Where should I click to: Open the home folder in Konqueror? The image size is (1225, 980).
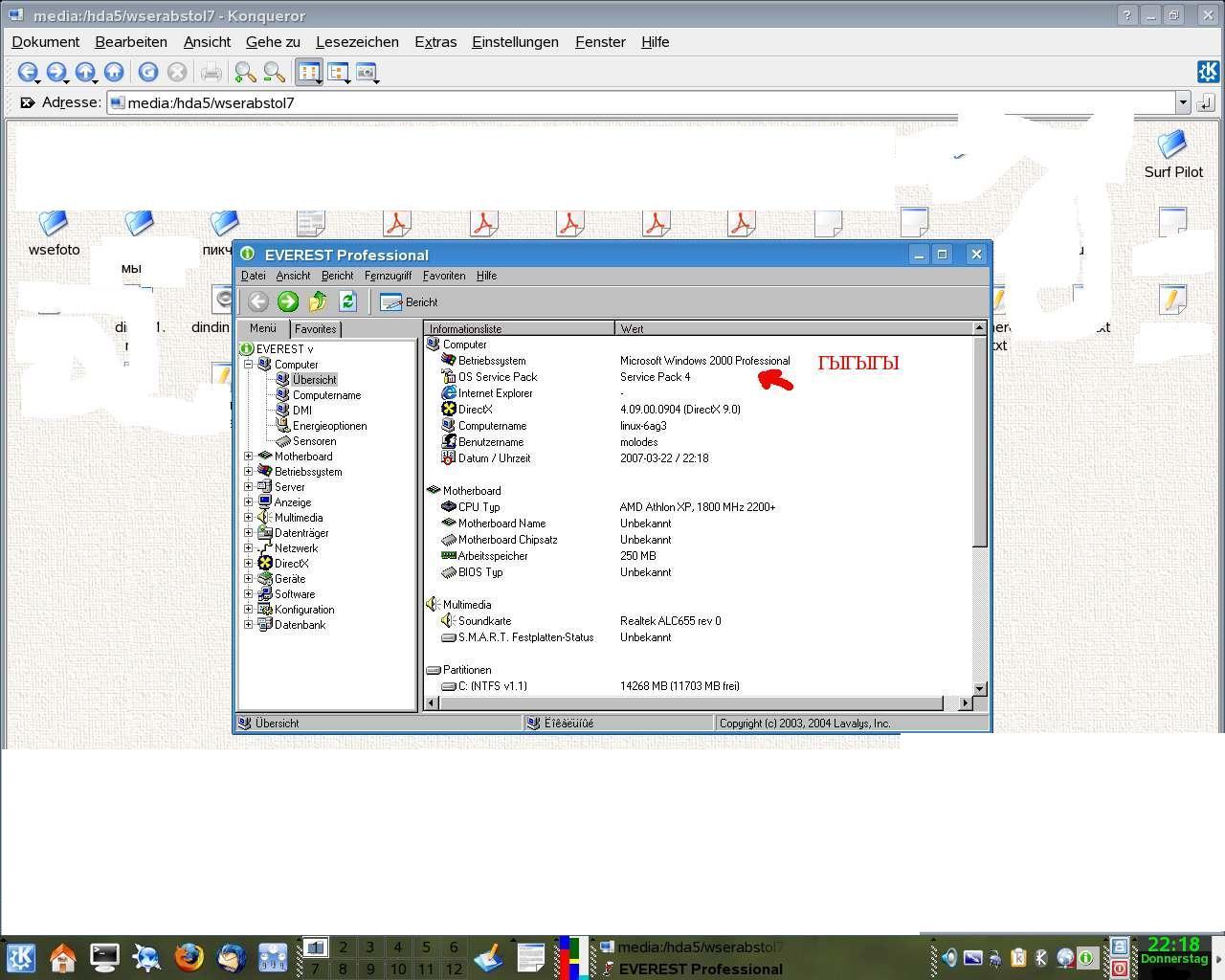114,72
